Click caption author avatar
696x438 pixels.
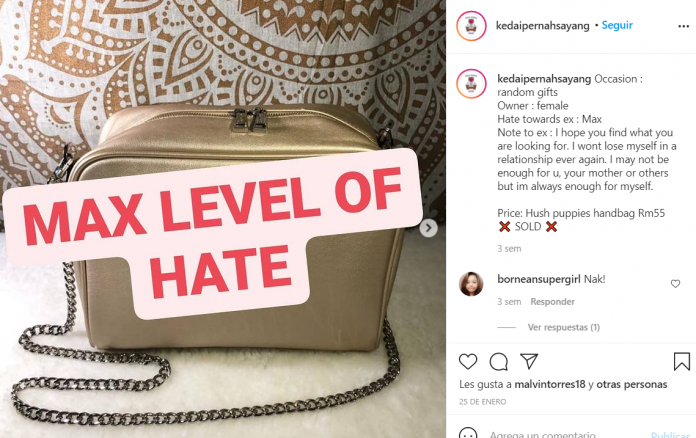(471, 83)
